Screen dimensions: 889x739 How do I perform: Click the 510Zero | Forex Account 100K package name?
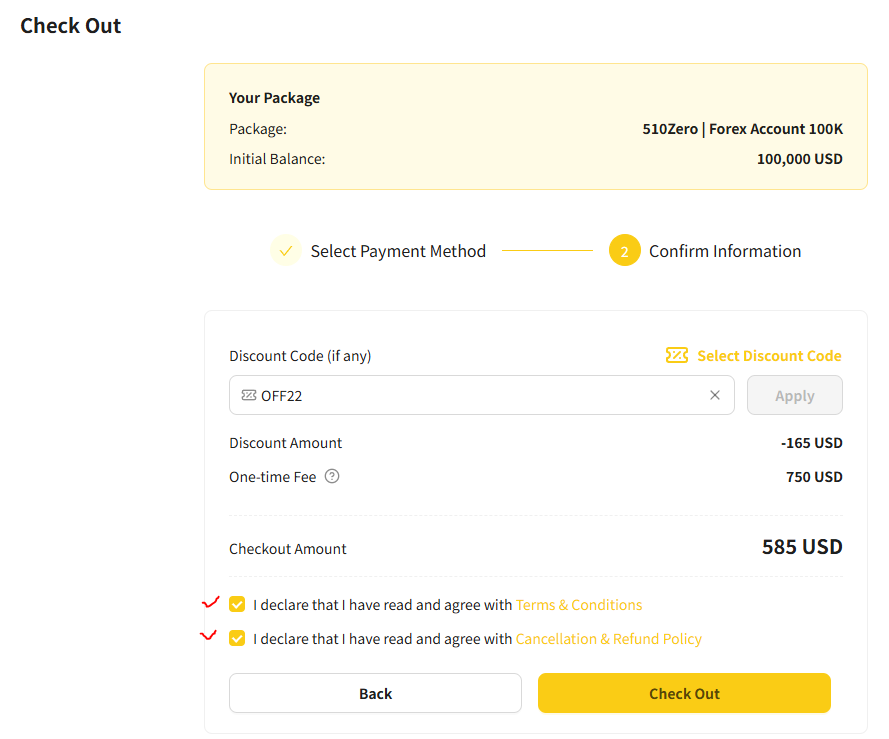click(x=742, y=129)
